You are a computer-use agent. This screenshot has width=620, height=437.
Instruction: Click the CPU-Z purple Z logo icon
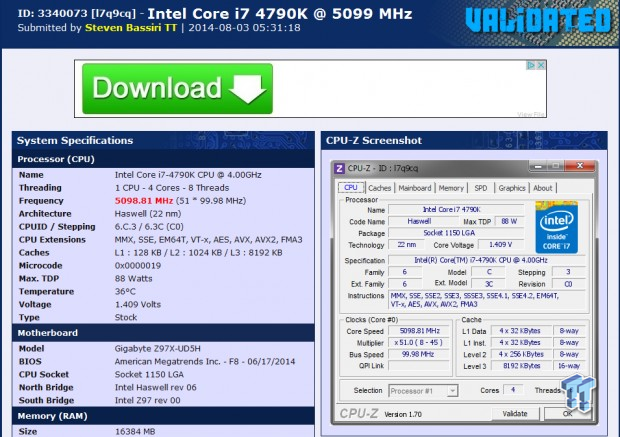pyautogui.click(x=339, y=168)
